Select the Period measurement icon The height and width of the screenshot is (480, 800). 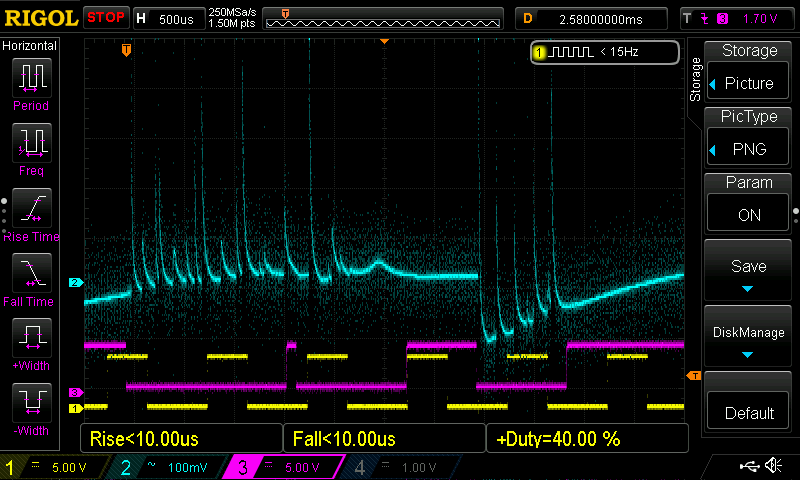click(31, 80)
